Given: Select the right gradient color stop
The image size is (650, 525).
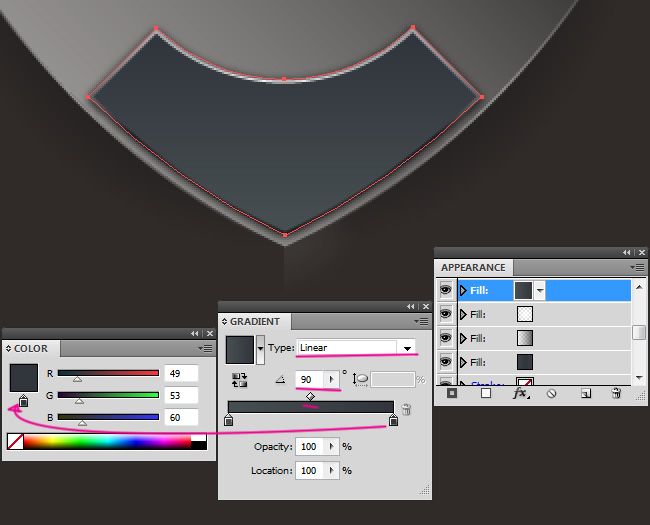Looking at the screenshot, I should pos(393,421).
